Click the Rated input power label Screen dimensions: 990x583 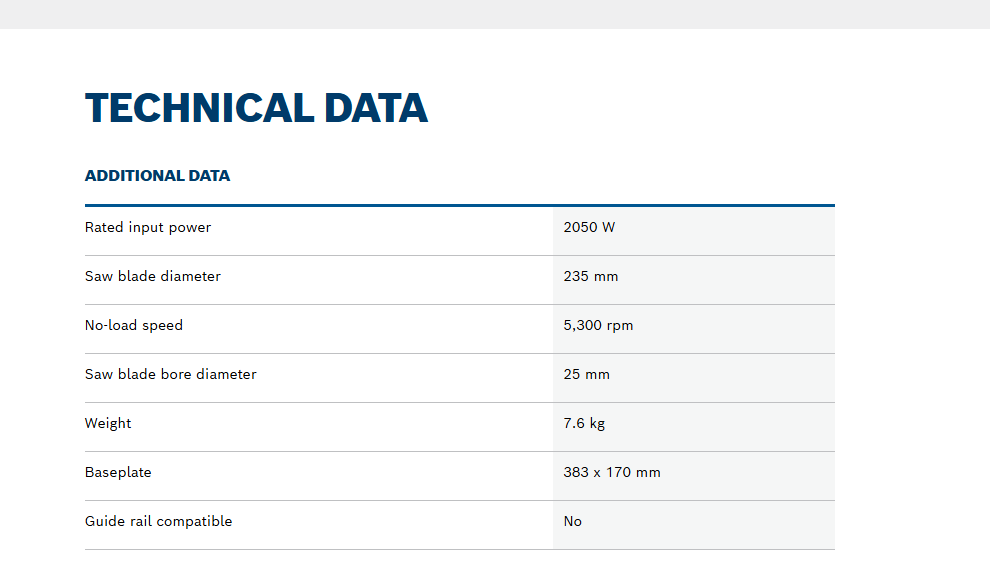coord(148,227)
